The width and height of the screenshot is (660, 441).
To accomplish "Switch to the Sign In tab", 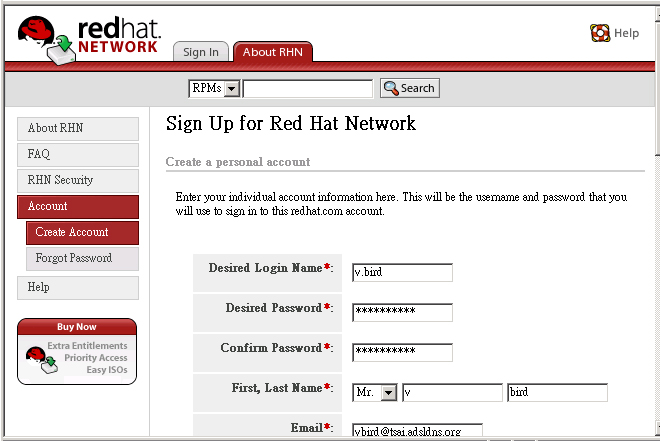I will click(201, 52).
